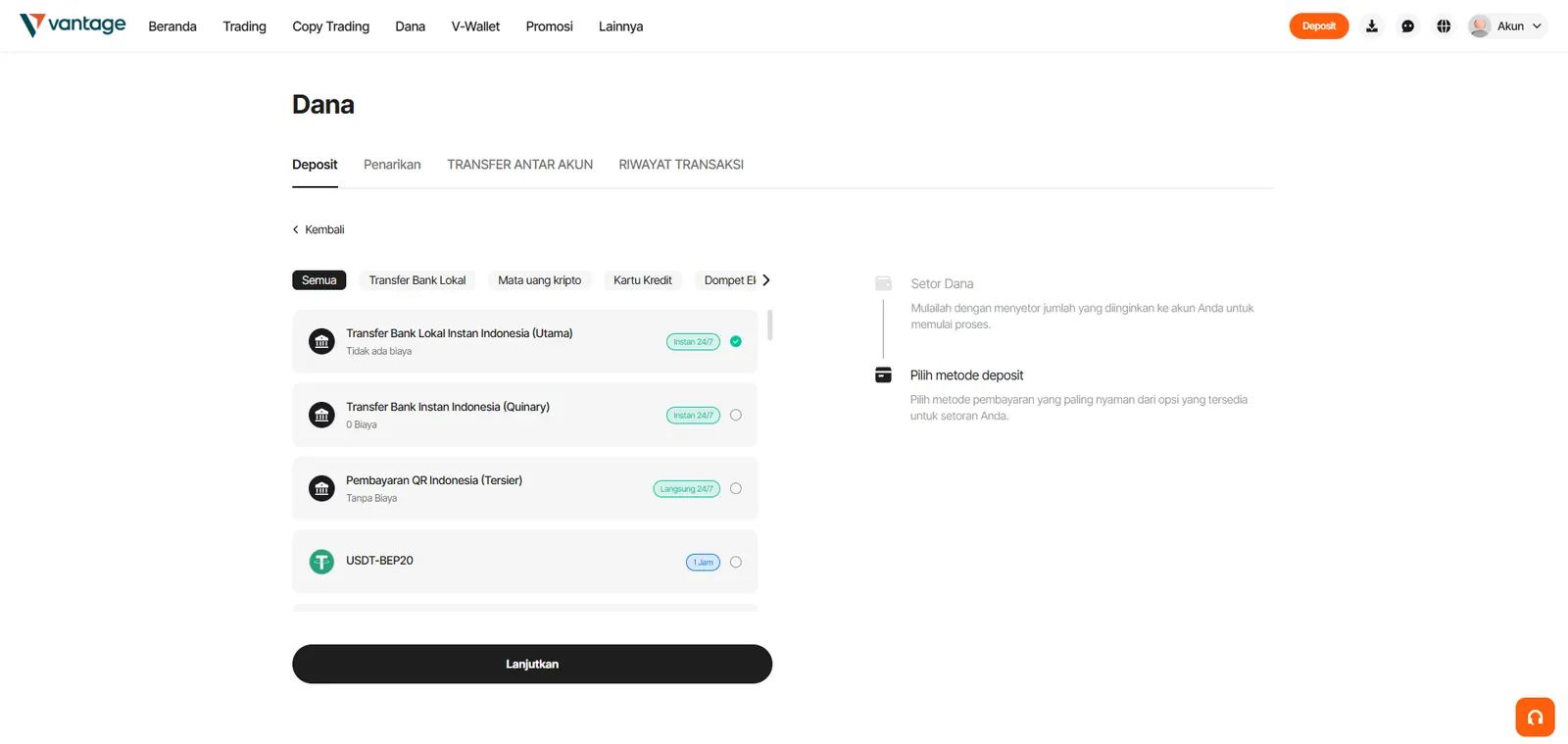Open the Trading menu
Image resolution: width=1568 pixels, height=744 pixels.
click(244, 26)
